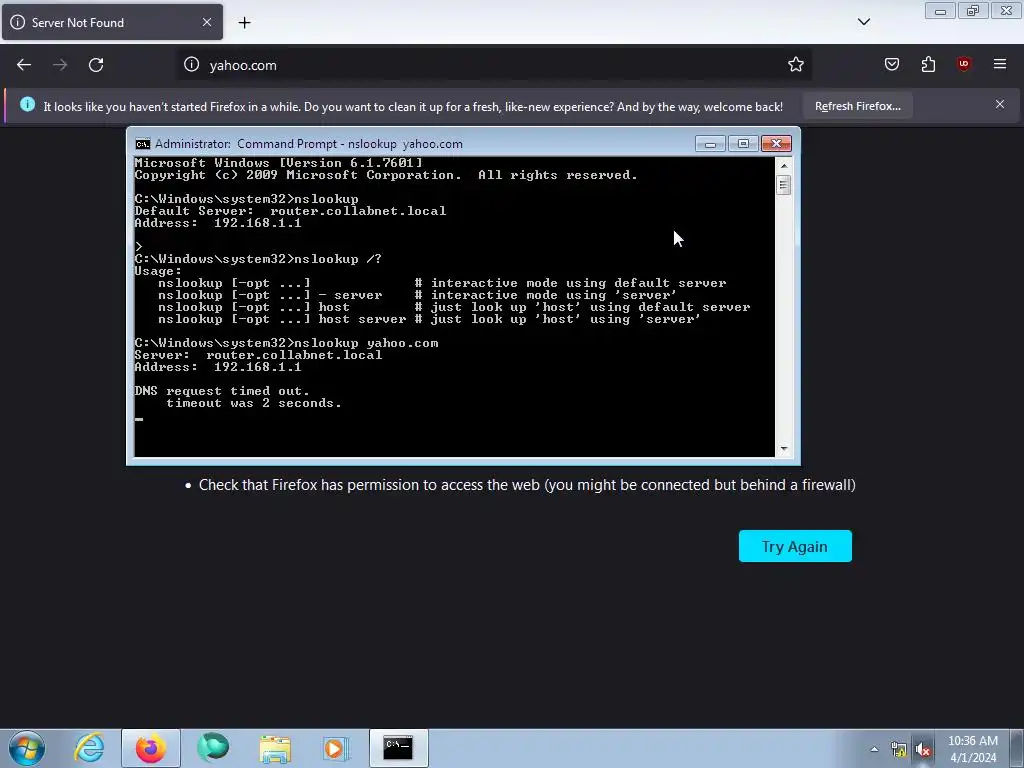Screen dimensions: 1024x768
Task: Reload the yahoo.com page
Action: (x=96, y=65)
